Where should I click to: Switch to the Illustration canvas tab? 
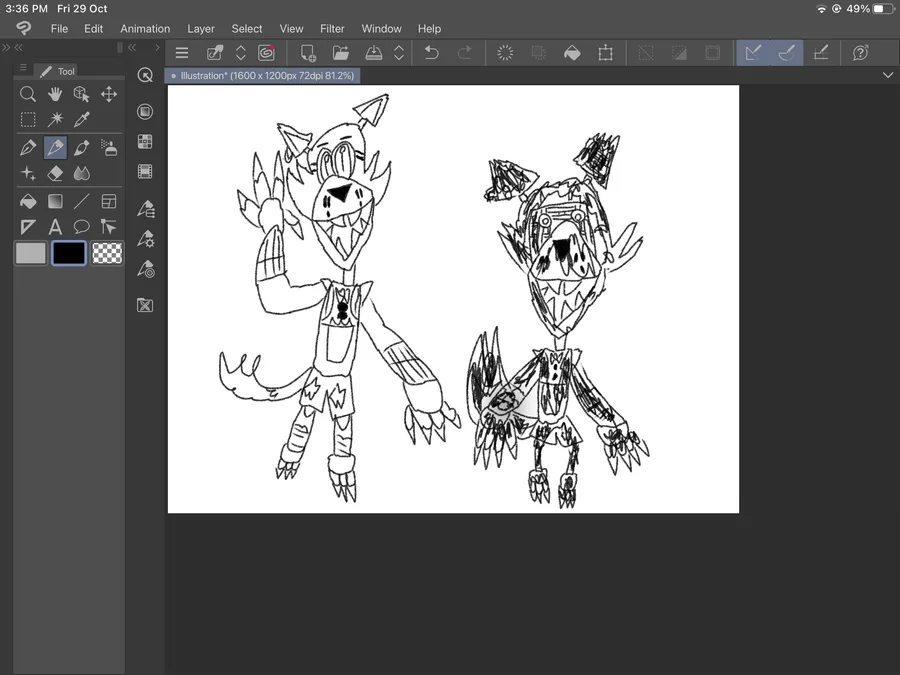coord(263,76)
